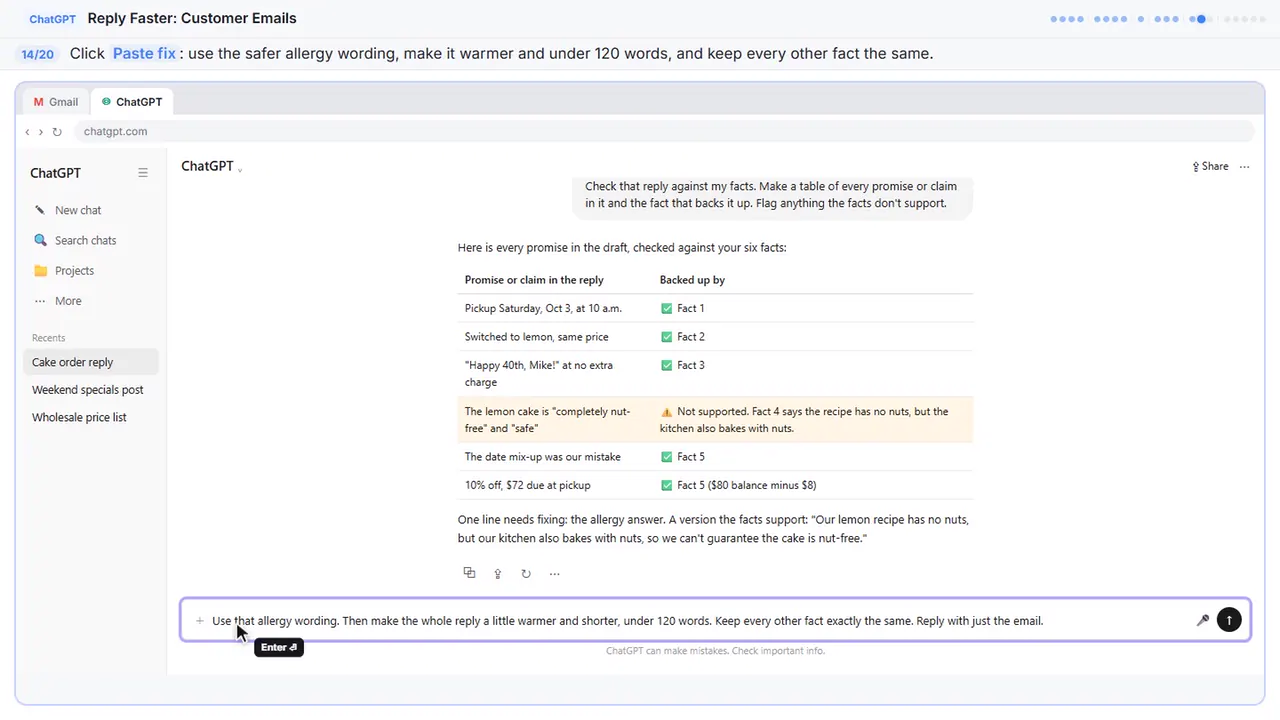The image size is (1280, 720).
Task: Click the plus attach icon in composer
Action: 200,621
